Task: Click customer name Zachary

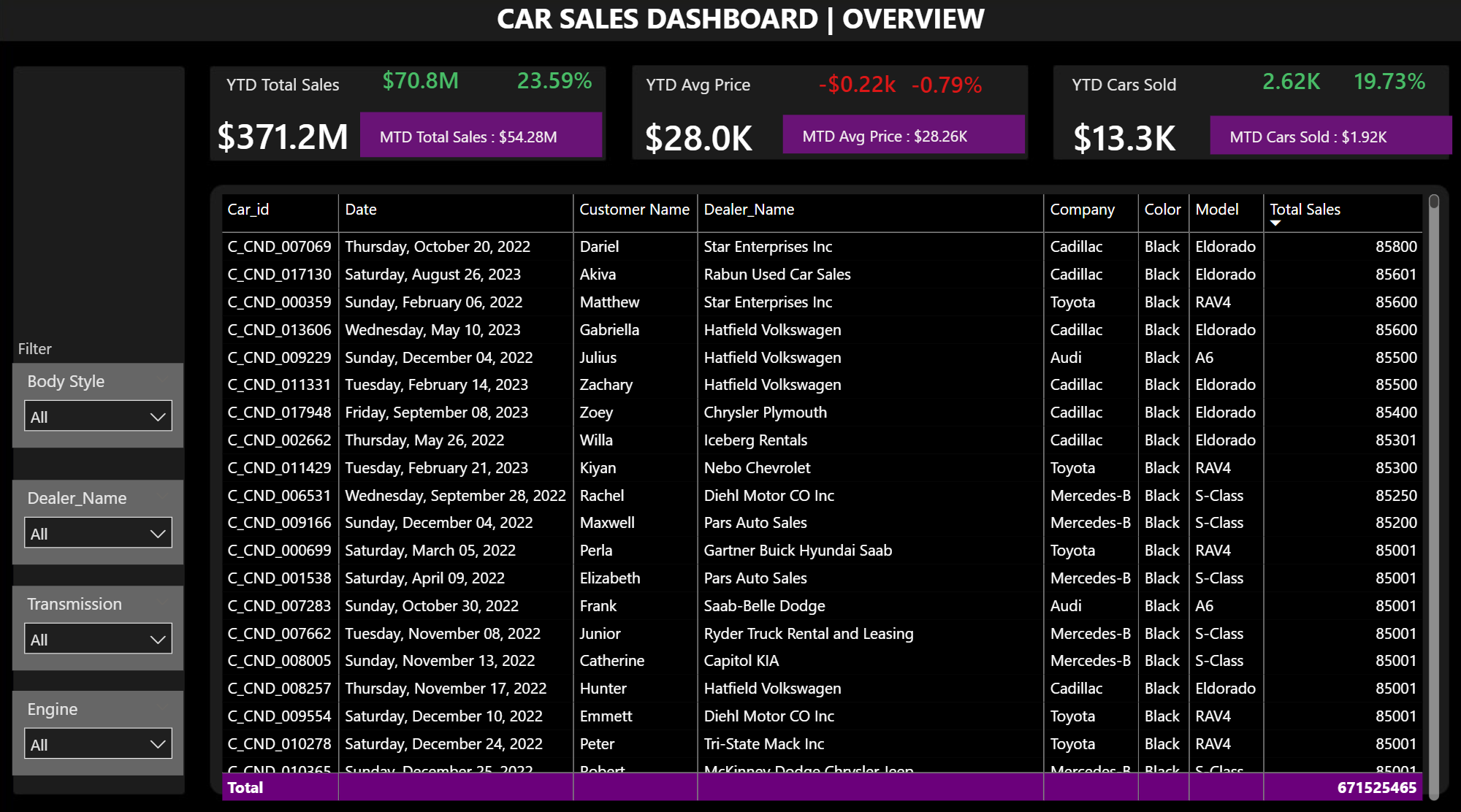Action: 606,385
